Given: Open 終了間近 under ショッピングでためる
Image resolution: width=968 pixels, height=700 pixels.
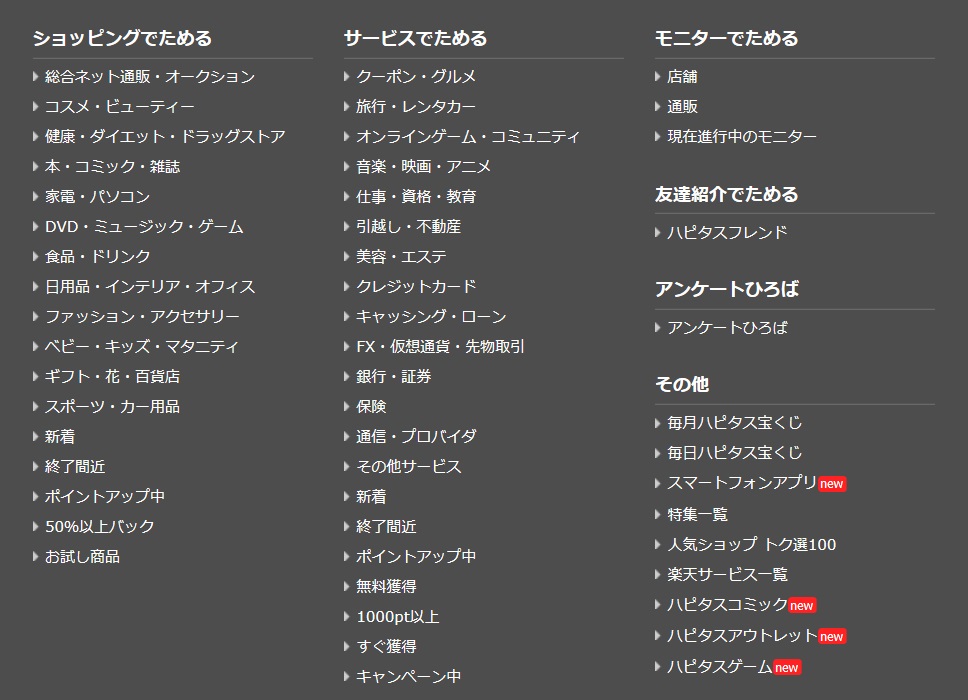Looking at the screenshot, I should tap(75, 467).
